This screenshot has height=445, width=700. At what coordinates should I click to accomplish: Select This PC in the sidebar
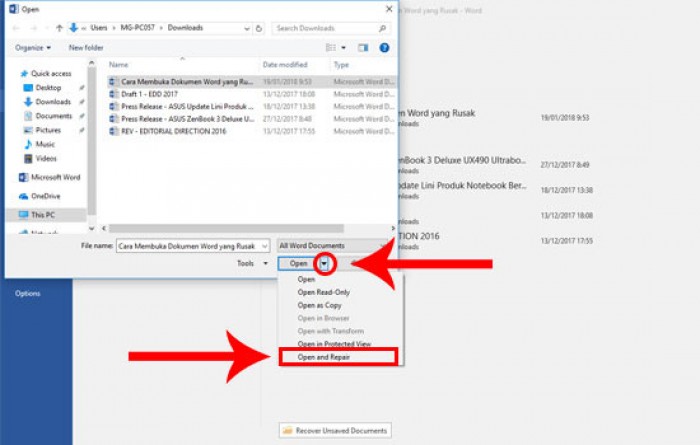[42, 215]
